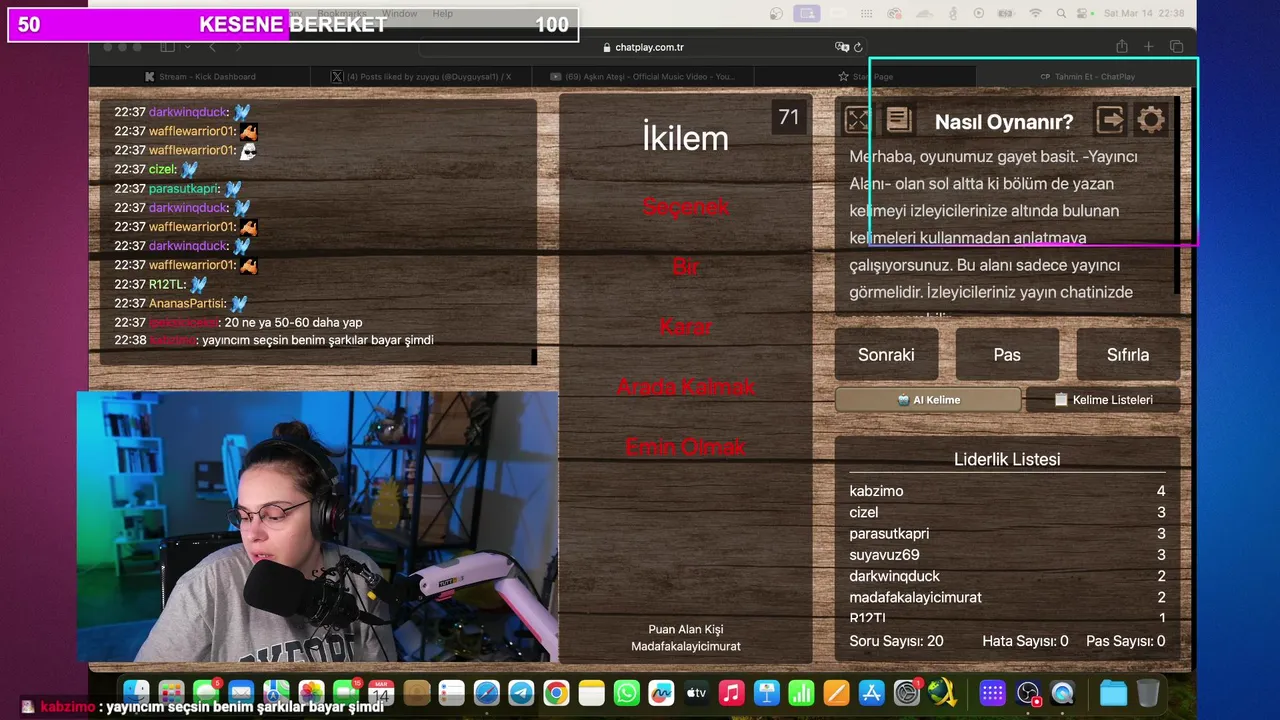Viewport: 1280px width, 720px height.
Task: Open the Trash in the dock
Action: [x=1148, y=692]
